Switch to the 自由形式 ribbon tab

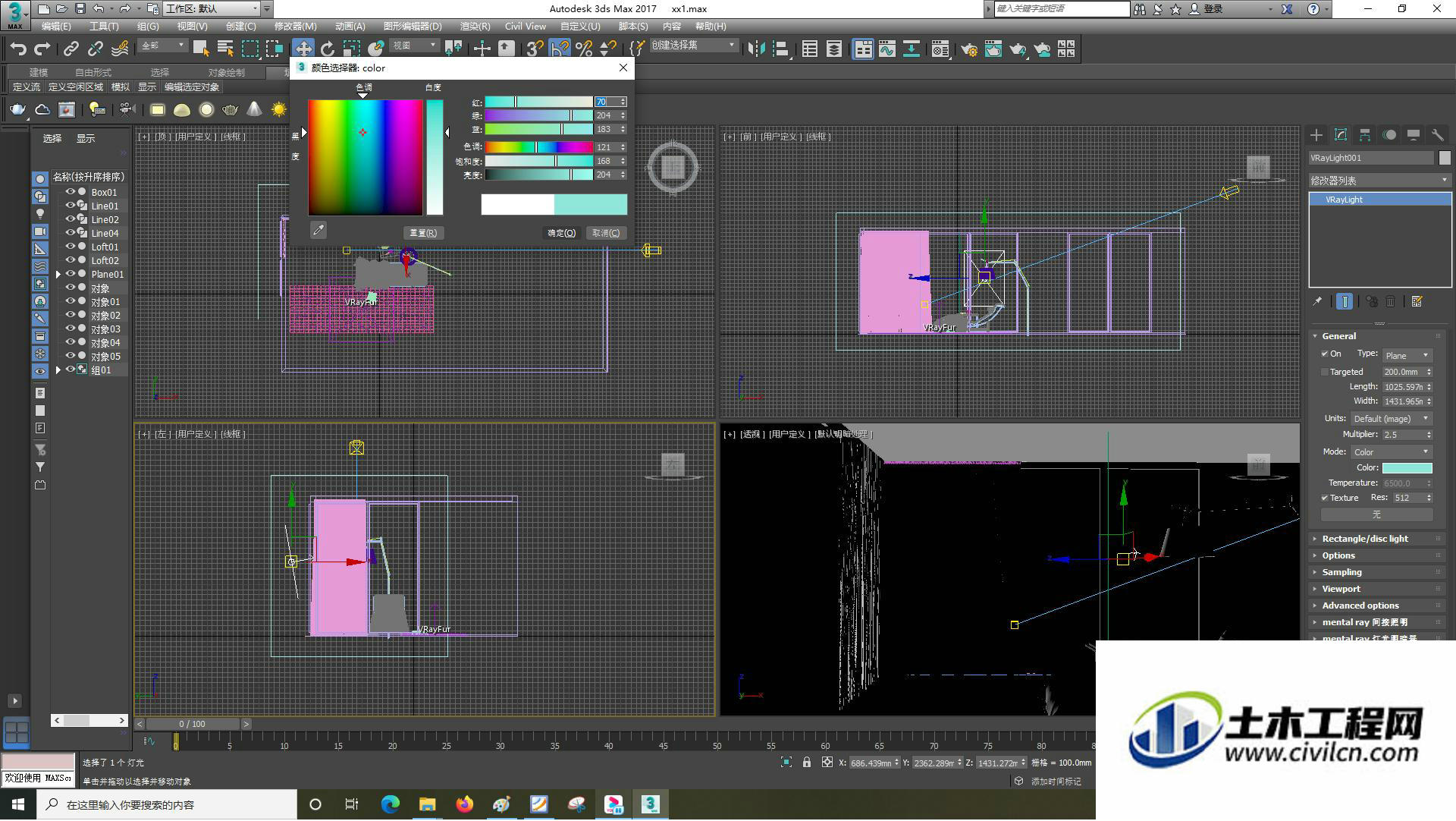(x=93, y=73)
